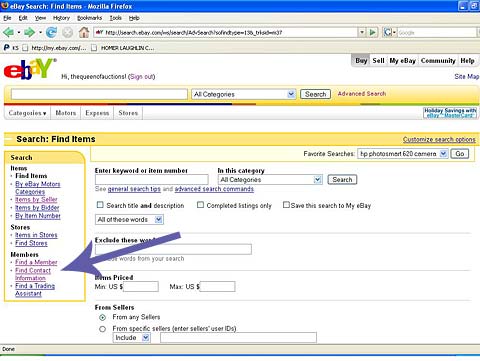This screenshot has width=480, height=361.
Task: Open the Express tab
Action: [x=97, y=113]
